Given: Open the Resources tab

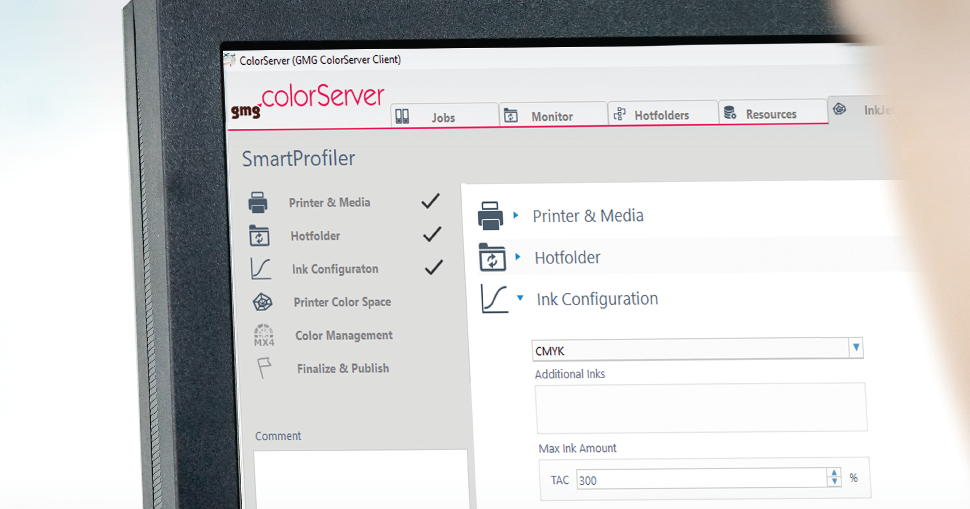Looking at the screenshot, I should (773, 112).
